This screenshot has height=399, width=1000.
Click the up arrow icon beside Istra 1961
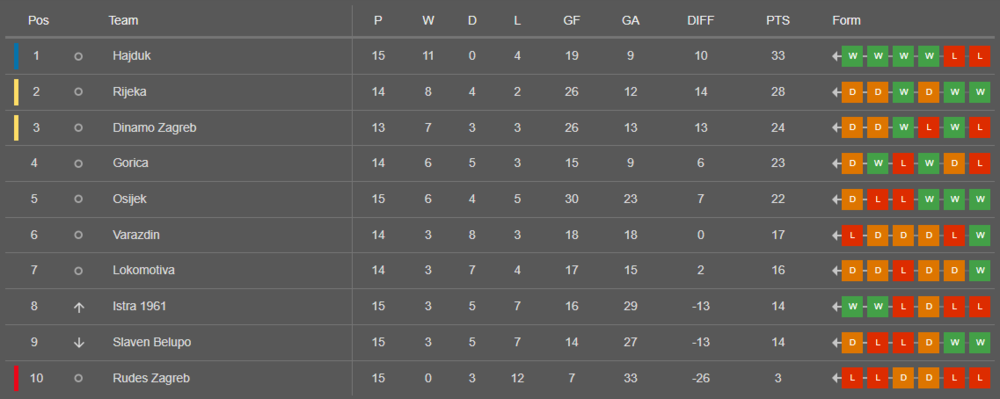[78, 307]
